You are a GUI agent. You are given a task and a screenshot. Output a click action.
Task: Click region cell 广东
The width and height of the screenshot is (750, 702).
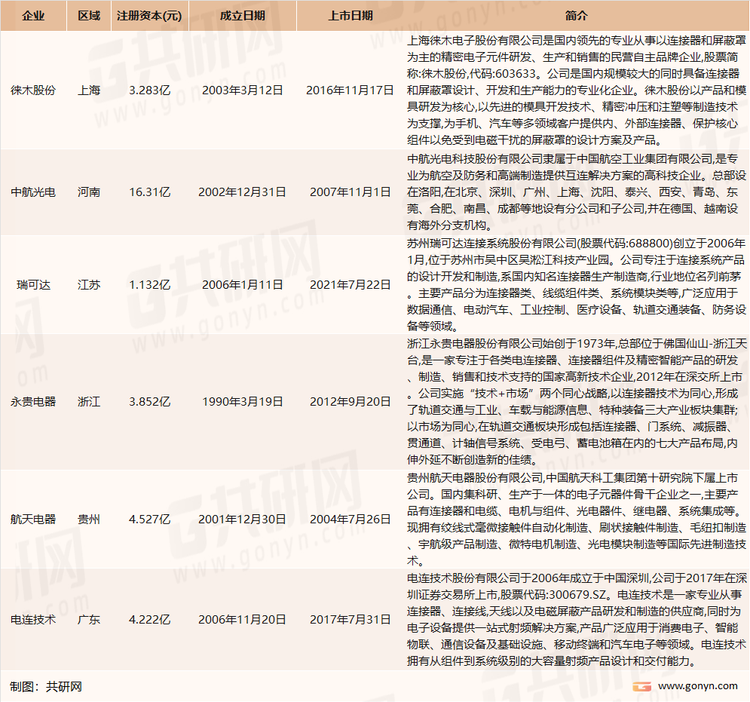[x=89, y=620]
